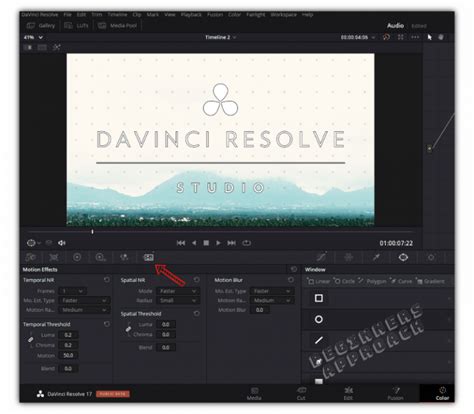Select the image wipe viewer icon
The image size is (474, 414).
pyautogui.click(x=28, y=47)
